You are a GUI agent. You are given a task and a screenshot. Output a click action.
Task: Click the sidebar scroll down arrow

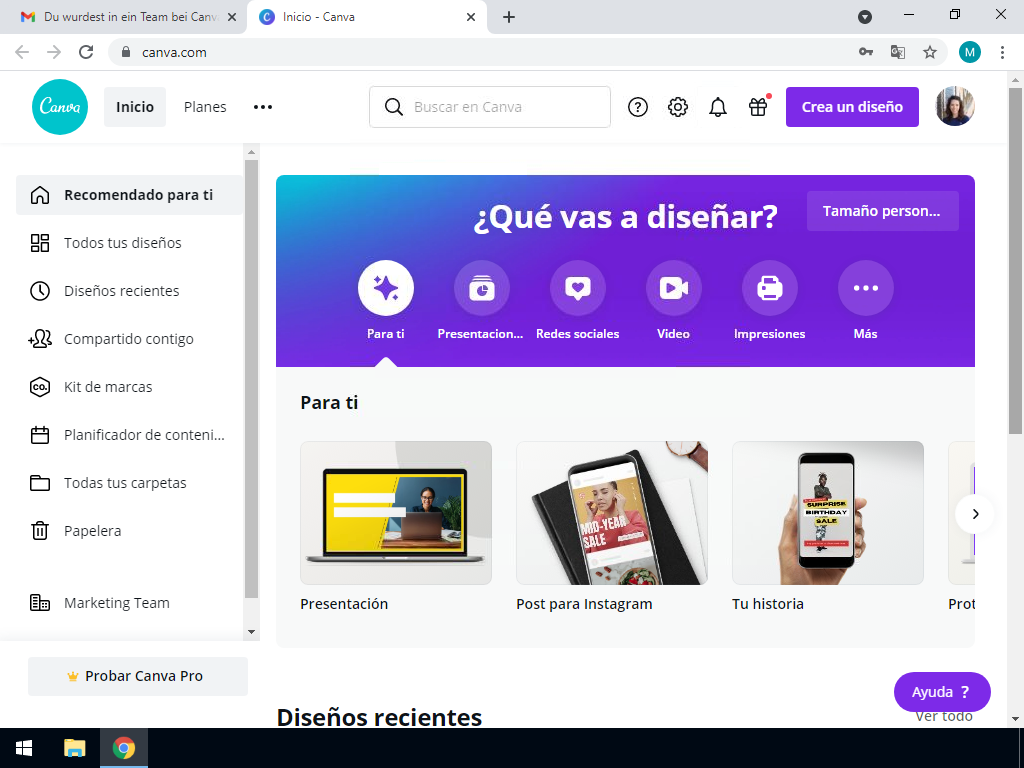(251, 632)
